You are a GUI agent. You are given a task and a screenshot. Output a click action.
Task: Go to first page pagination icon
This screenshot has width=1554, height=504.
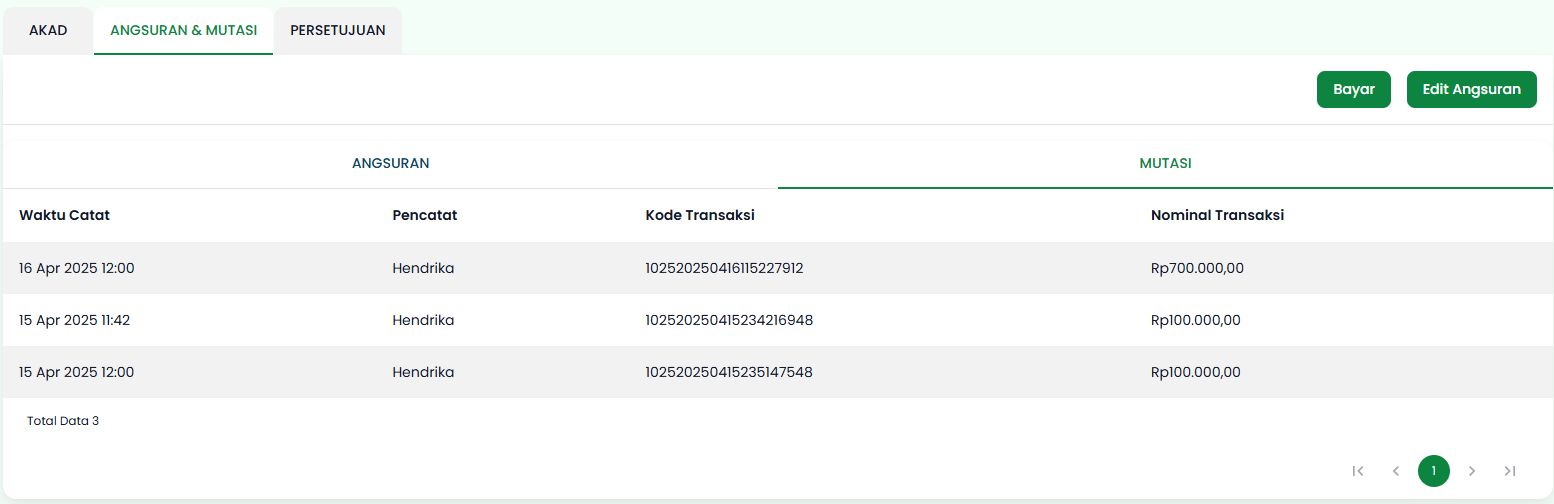tap(1357, 471)
